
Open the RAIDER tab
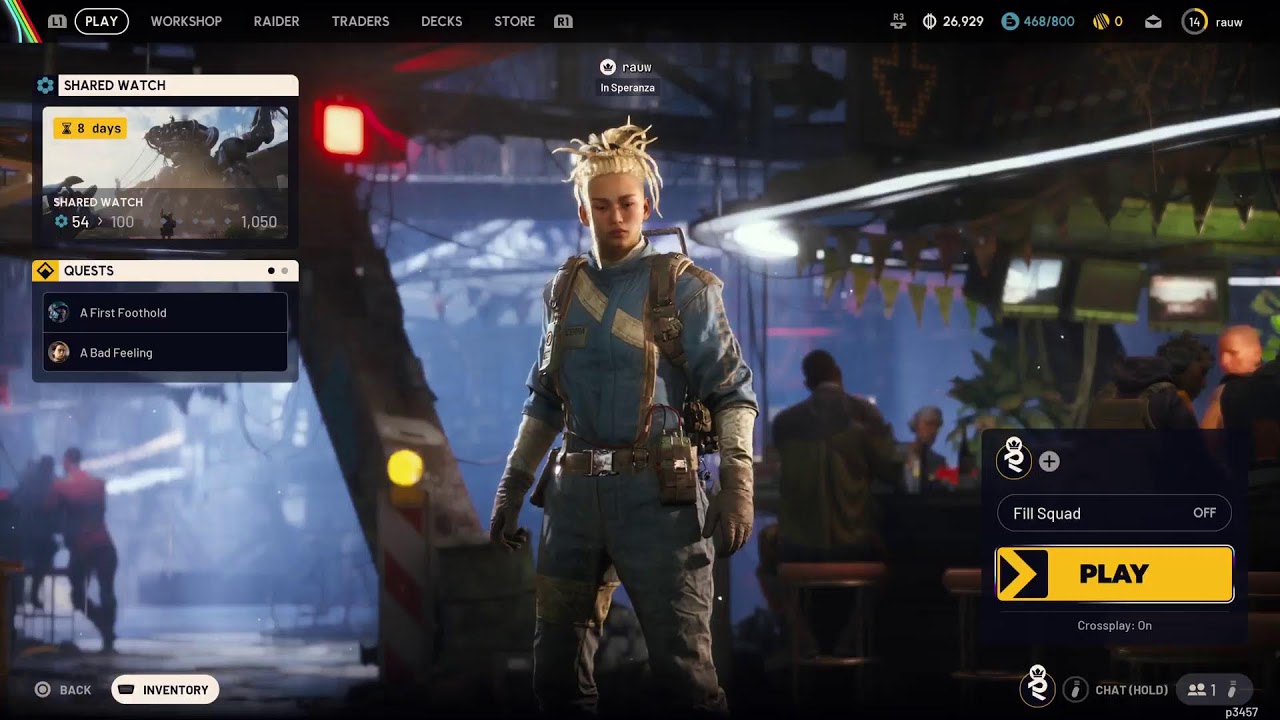[x=276, y=21]
